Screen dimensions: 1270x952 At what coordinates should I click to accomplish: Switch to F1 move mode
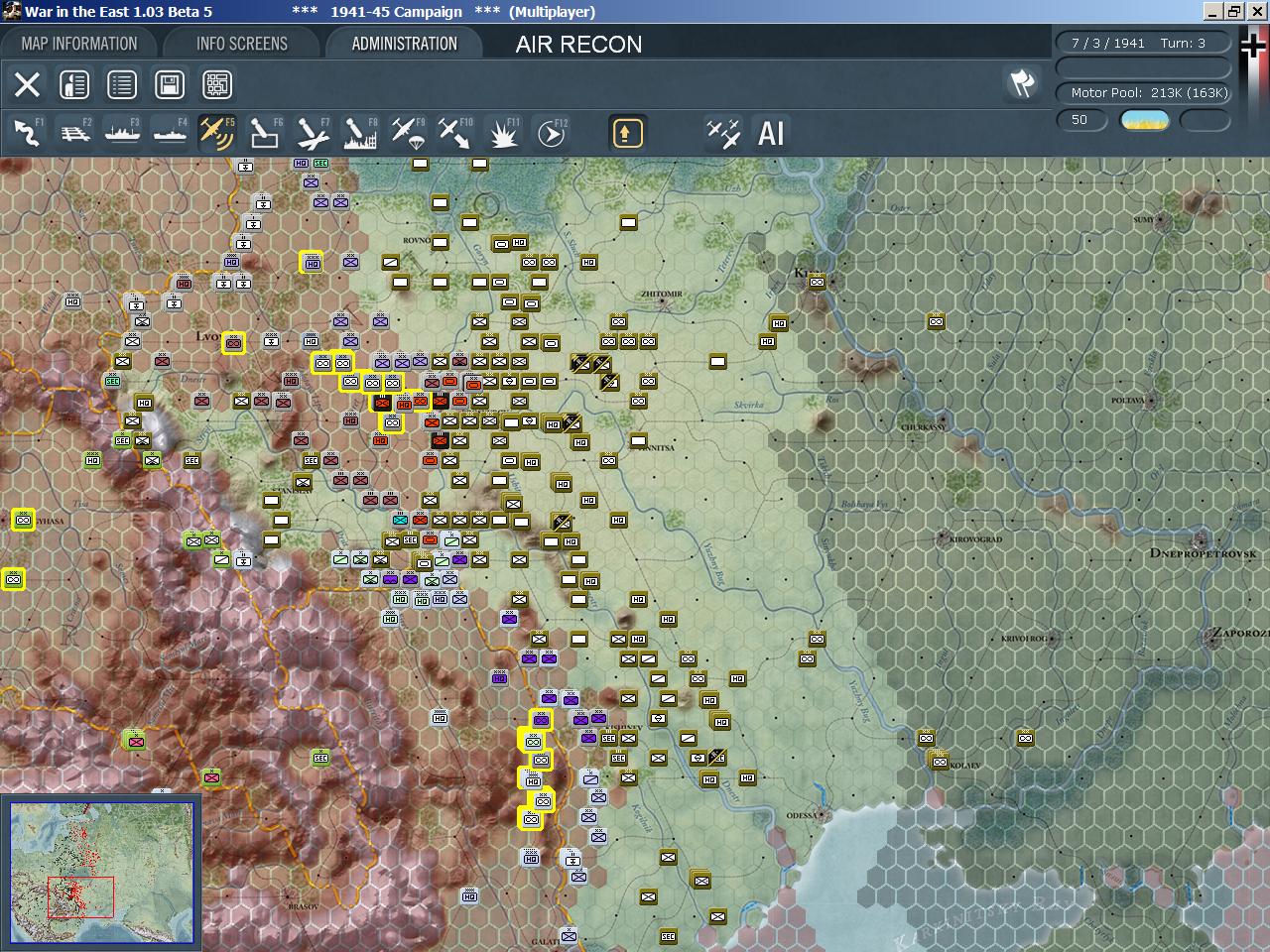tap(27, 133)
